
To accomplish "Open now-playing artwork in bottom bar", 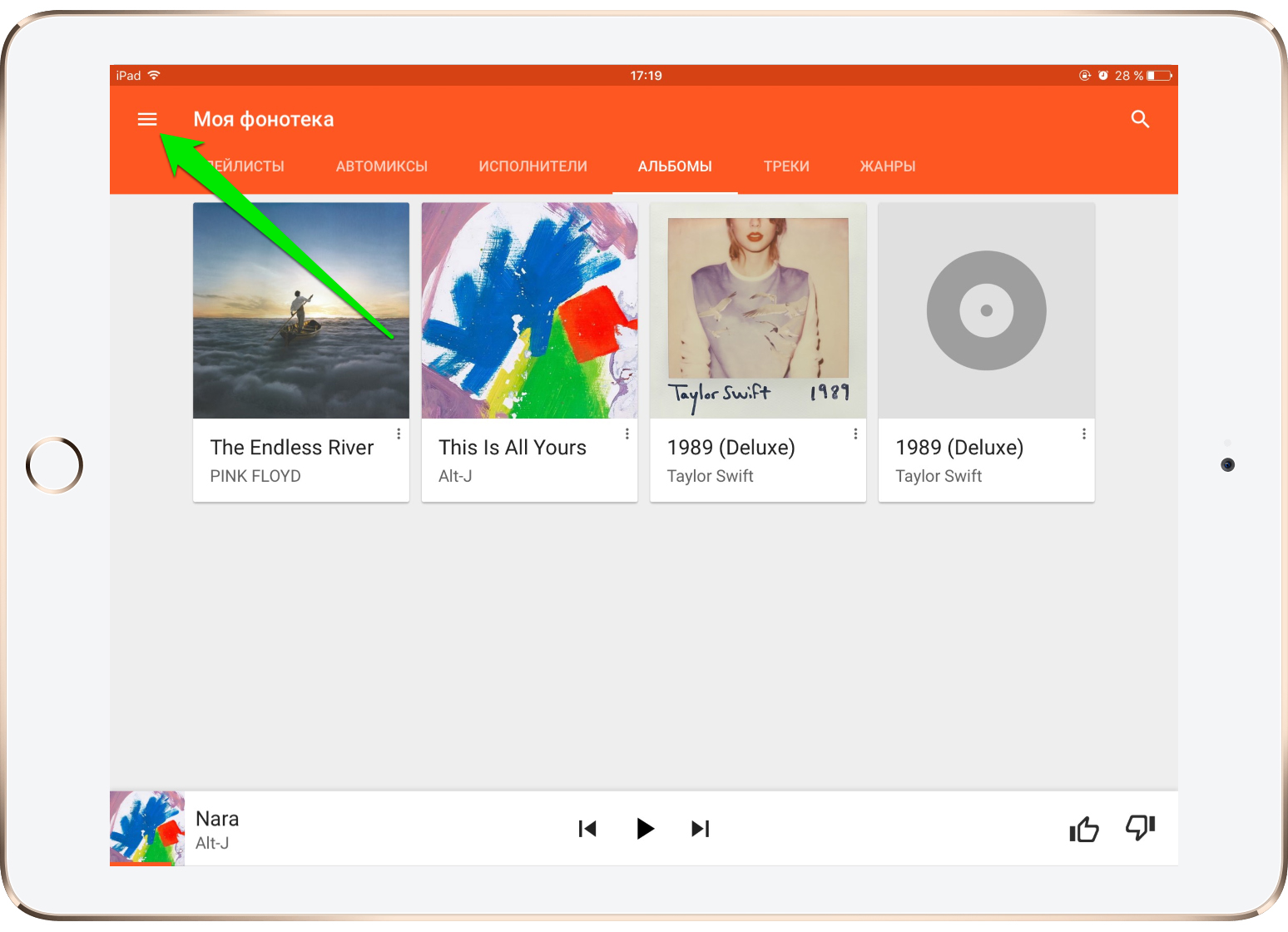I will 147,829.
